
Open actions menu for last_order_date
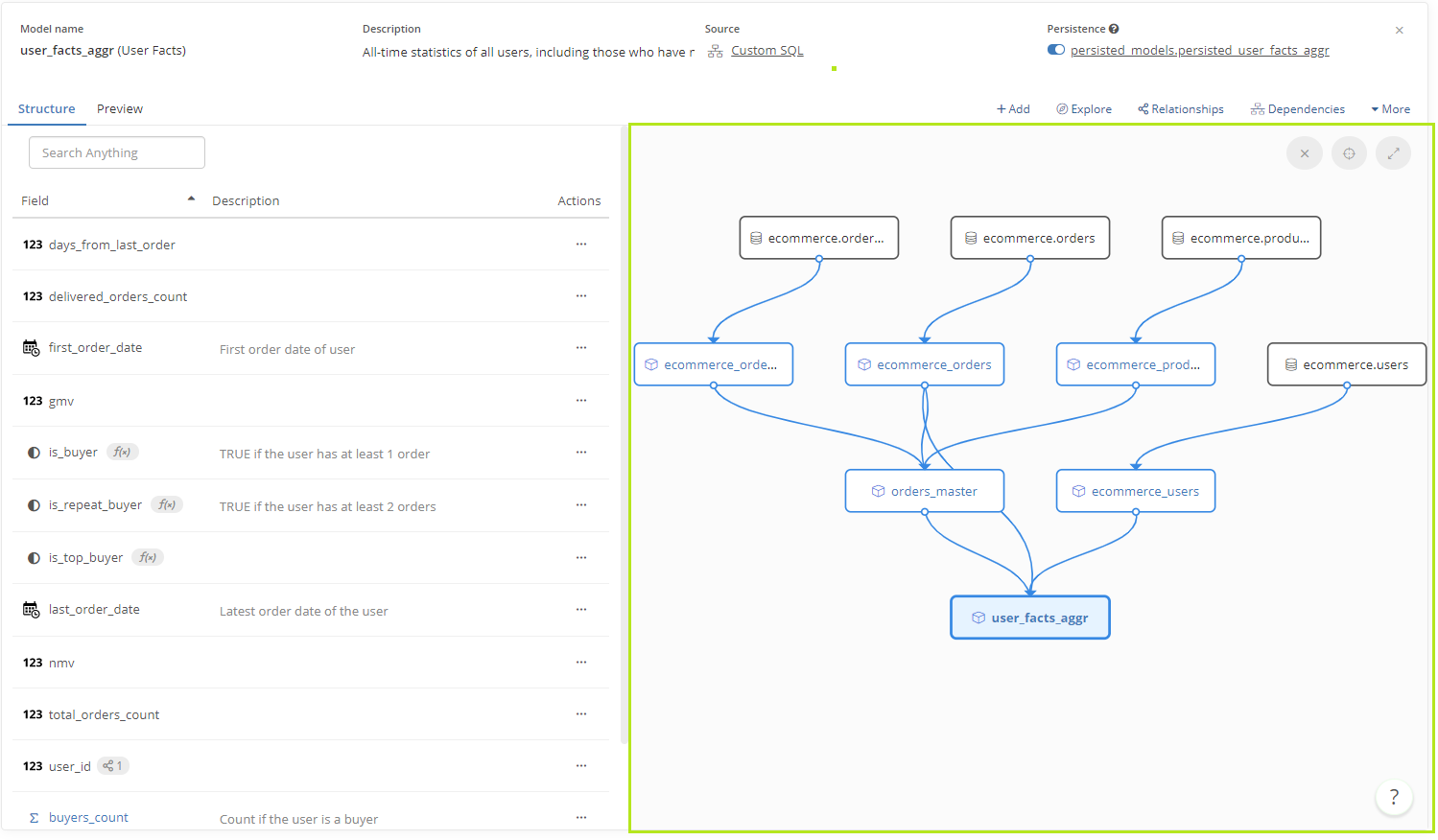point(581,610)
